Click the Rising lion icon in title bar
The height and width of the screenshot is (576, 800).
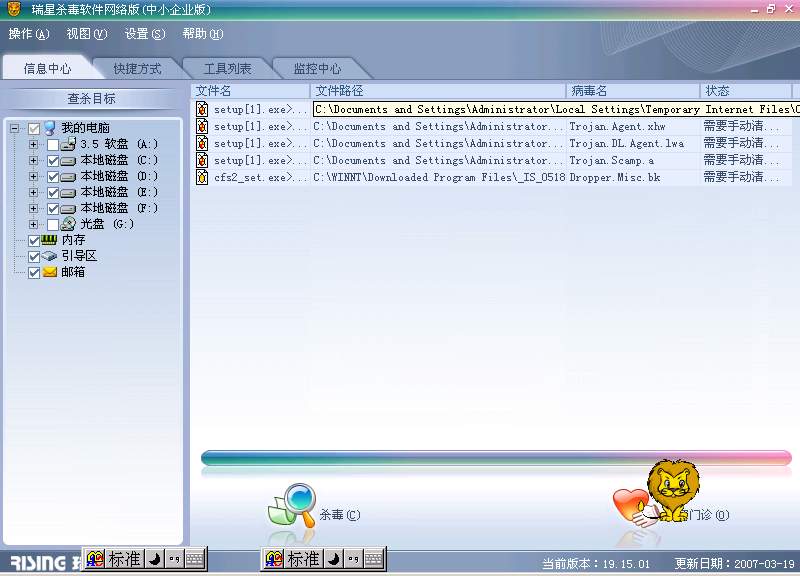pyautogui.click(x=14, y=9)
